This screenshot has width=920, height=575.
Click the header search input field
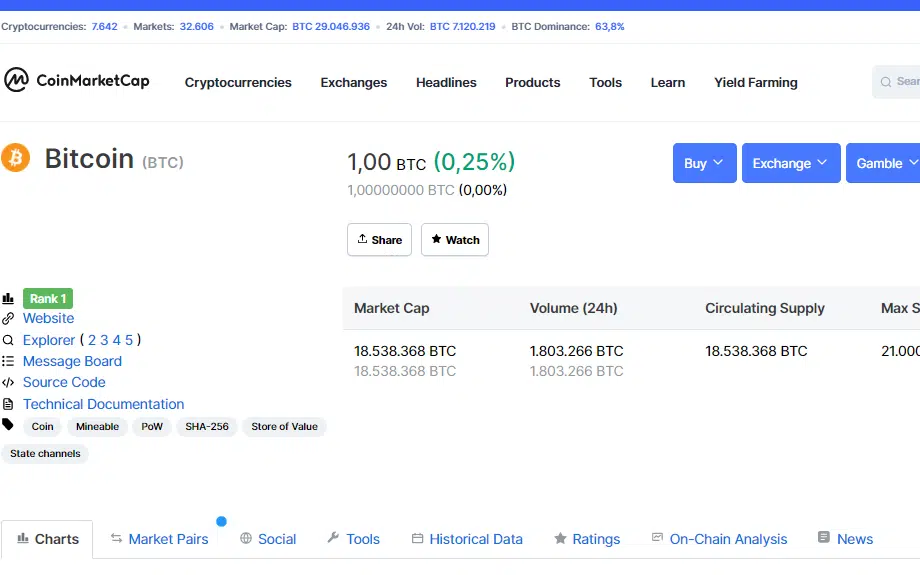896,82
